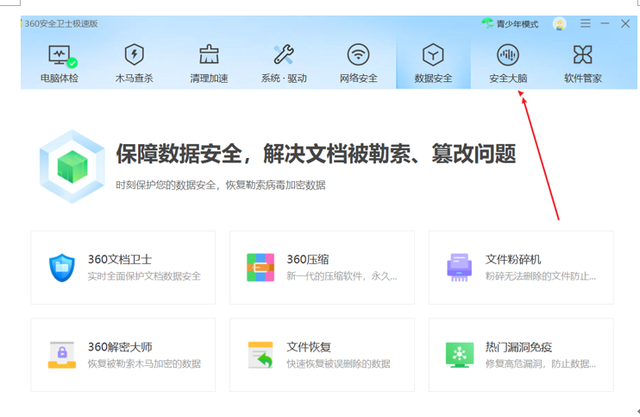Click the 网络安全 tab label
The image size is (640, 417).
pos(358,78)
